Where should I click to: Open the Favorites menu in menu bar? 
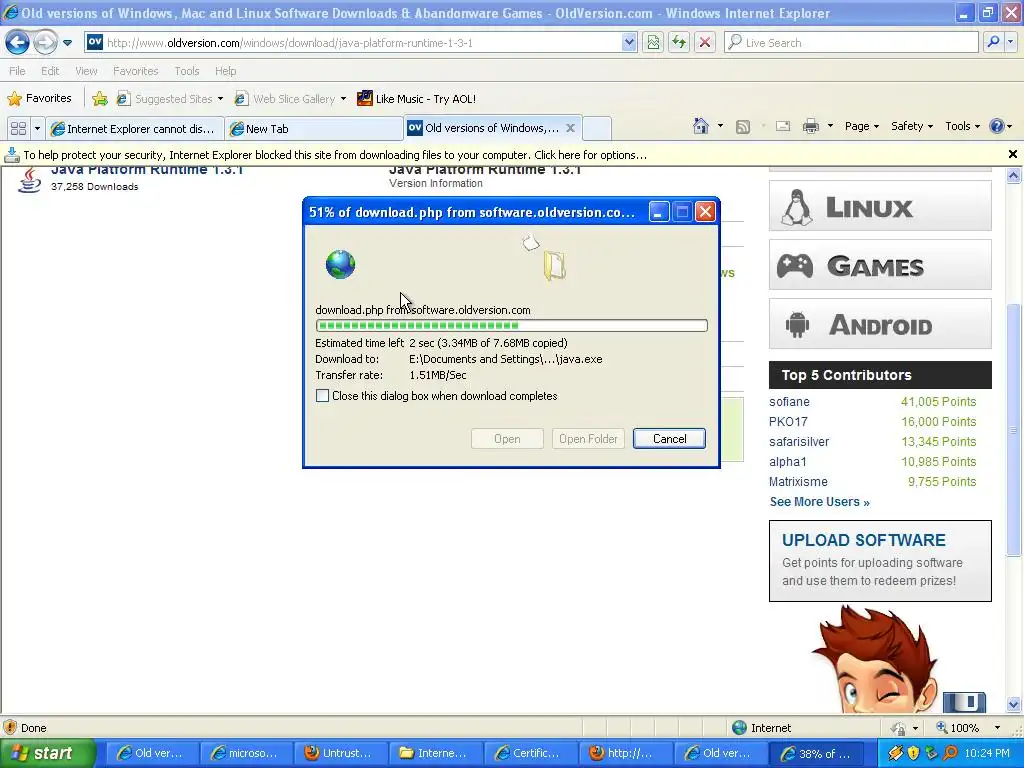[135, 71]
